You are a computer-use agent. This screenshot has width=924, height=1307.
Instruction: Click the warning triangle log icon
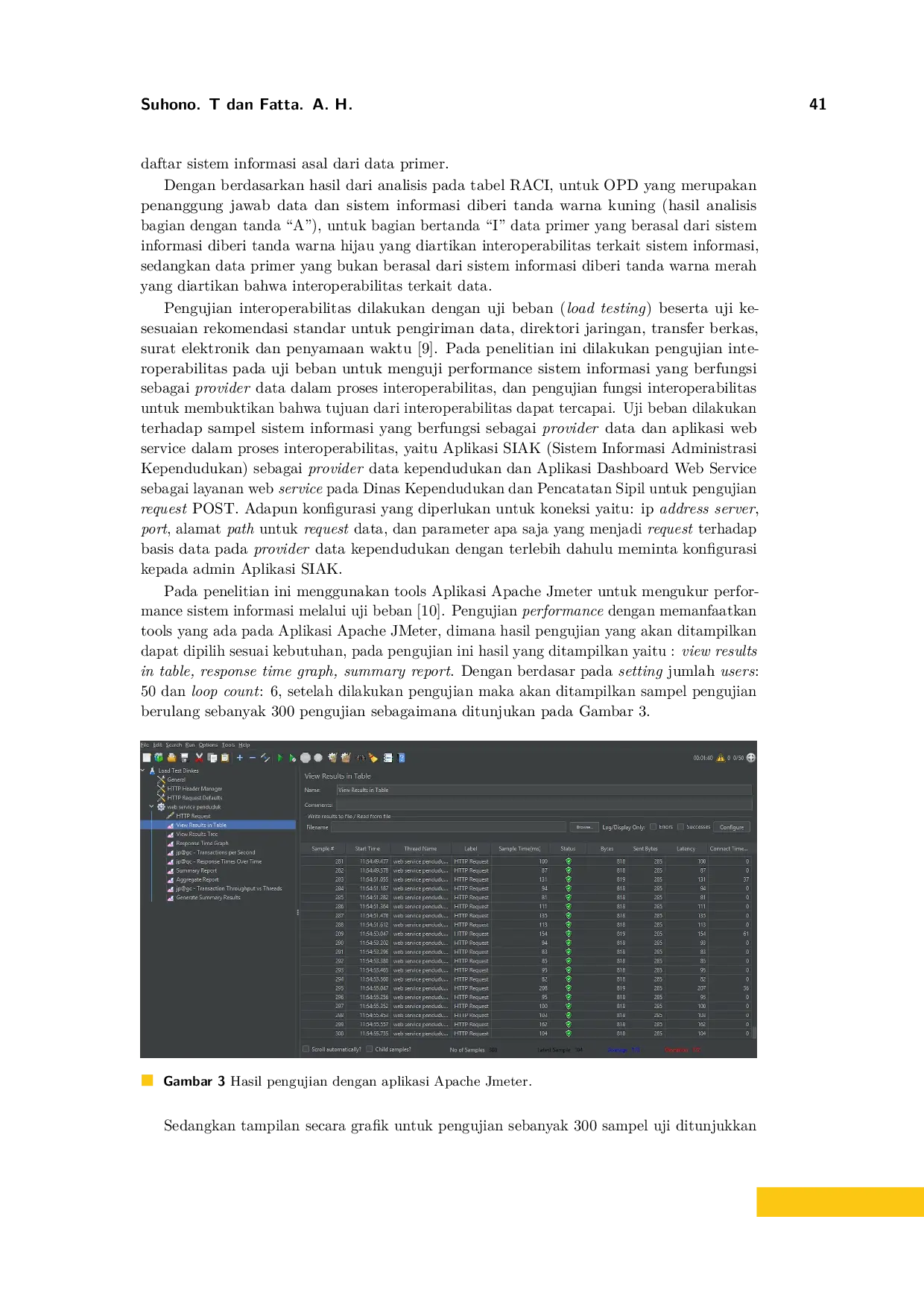tap(721, 758)
